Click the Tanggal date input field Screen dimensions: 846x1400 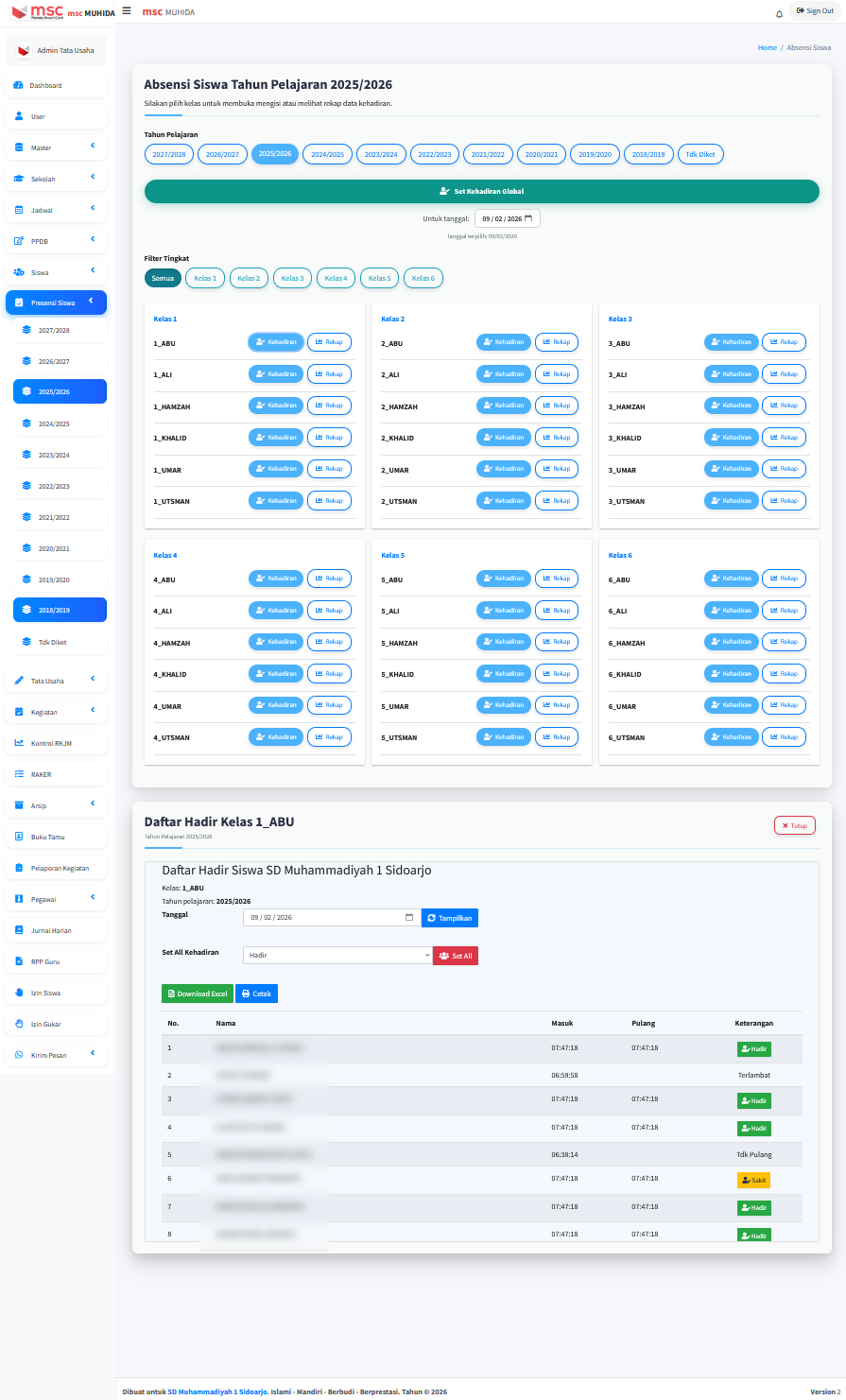pos(321,918)
